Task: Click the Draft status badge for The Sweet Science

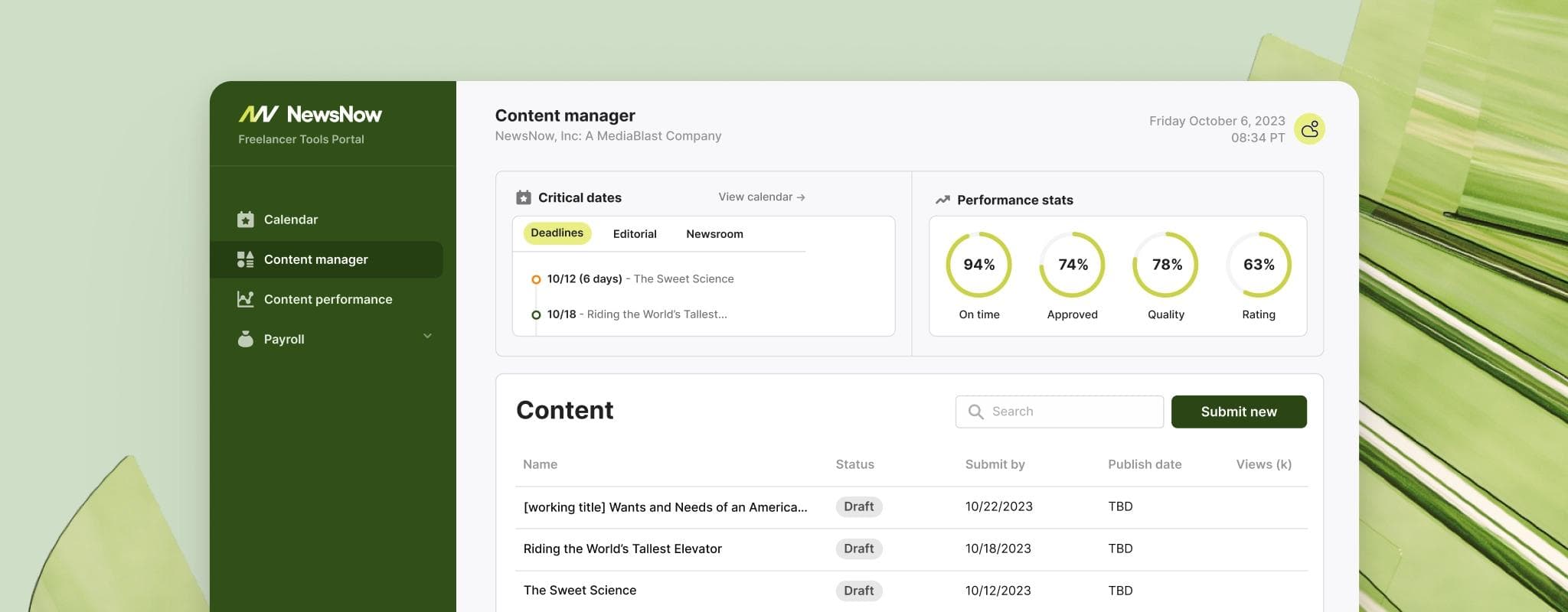Action: 858,591
